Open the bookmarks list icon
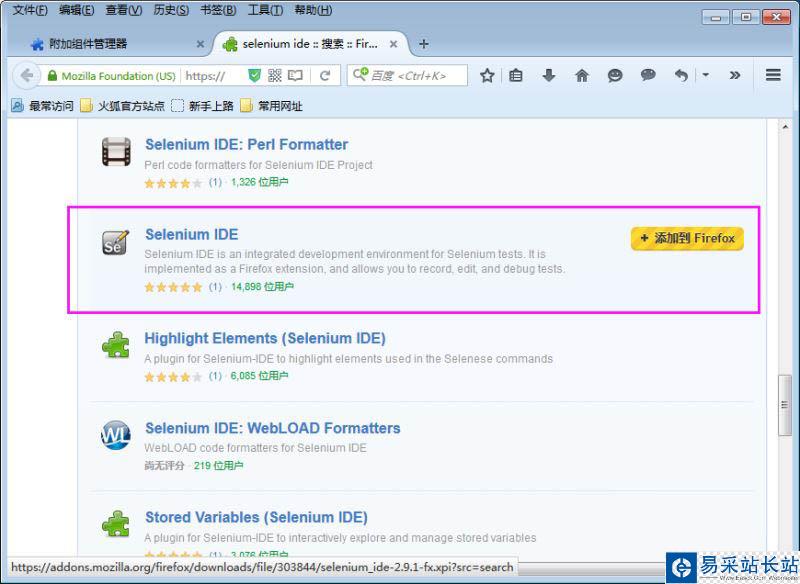 [x=516, y=75]
